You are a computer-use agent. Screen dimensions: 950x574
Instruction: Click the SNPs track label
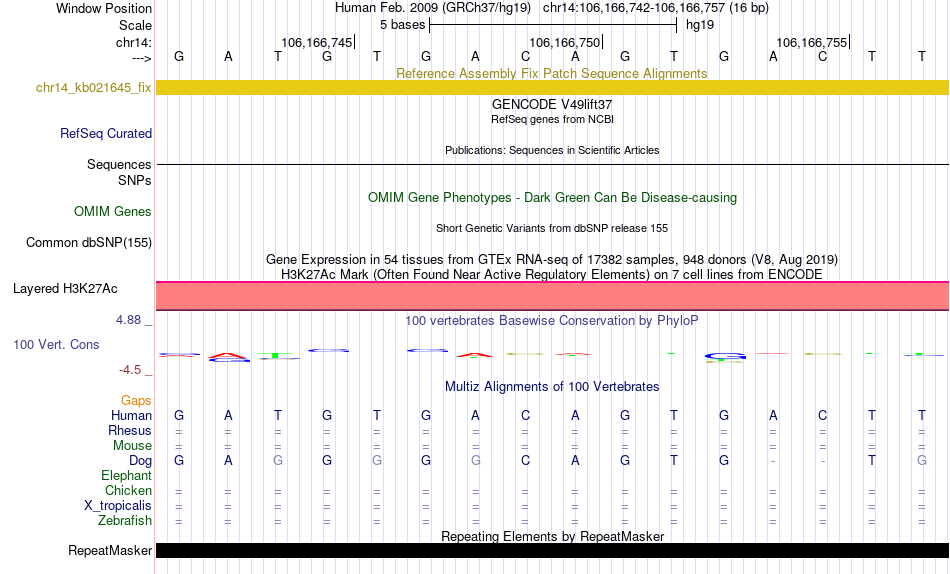click(135, 180)
